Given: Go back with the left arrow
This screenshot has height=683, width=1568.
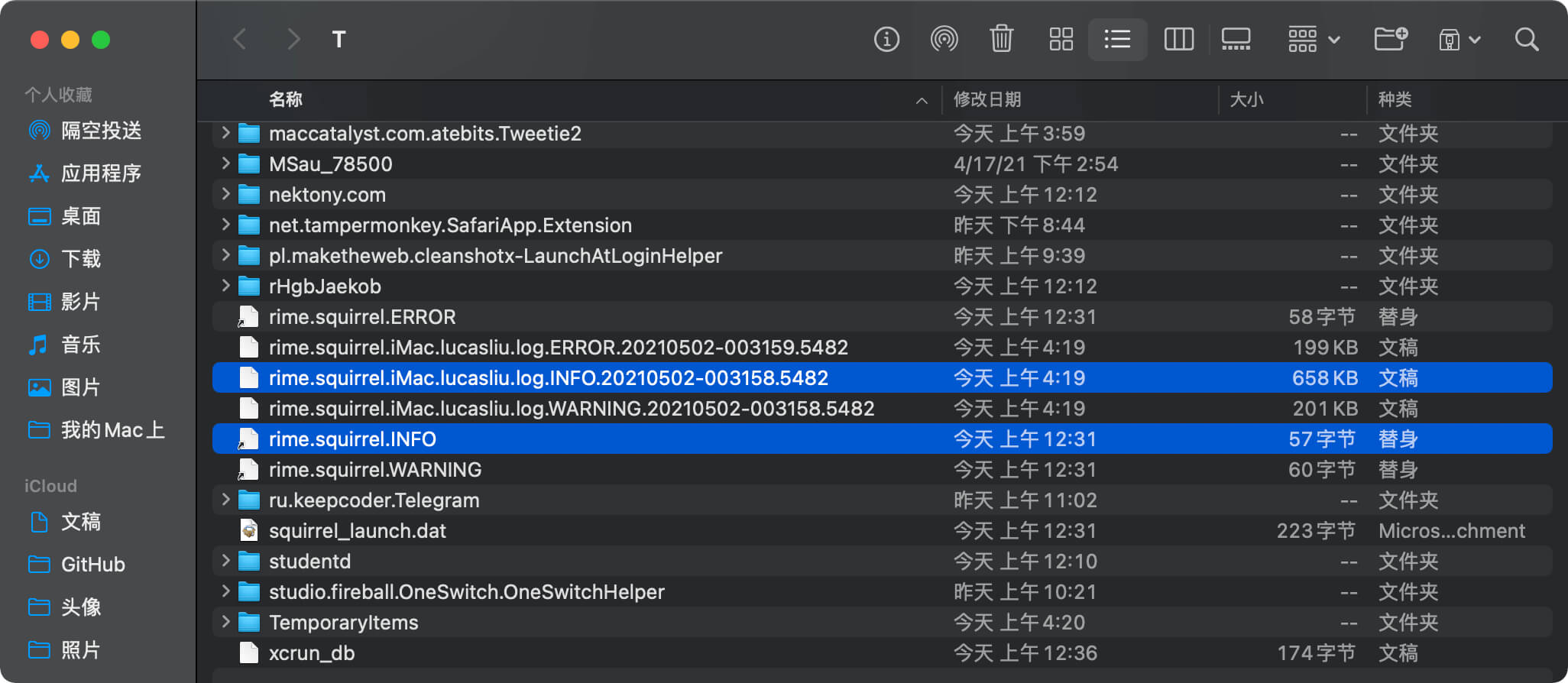Looking at the screenshot, I should [239, 39].
